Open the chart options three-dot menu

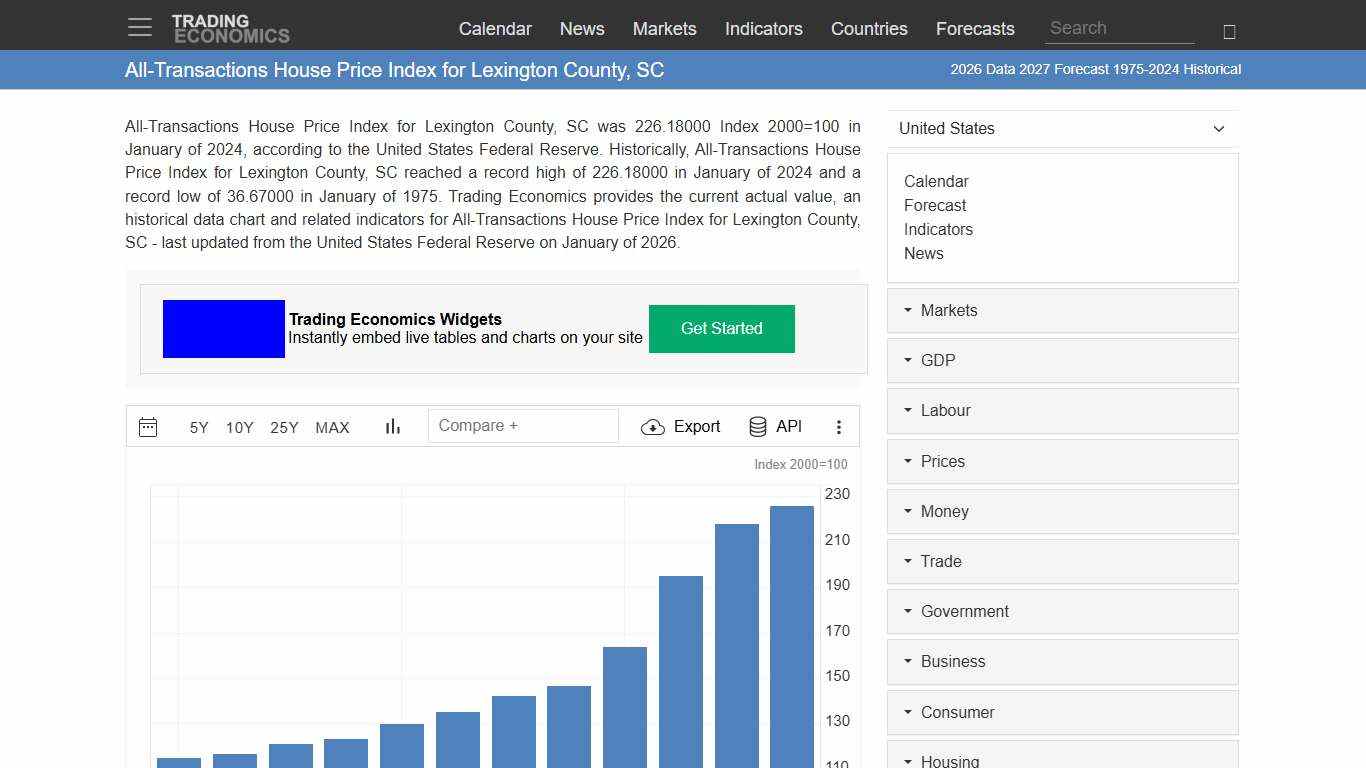(x=839, y=426)
